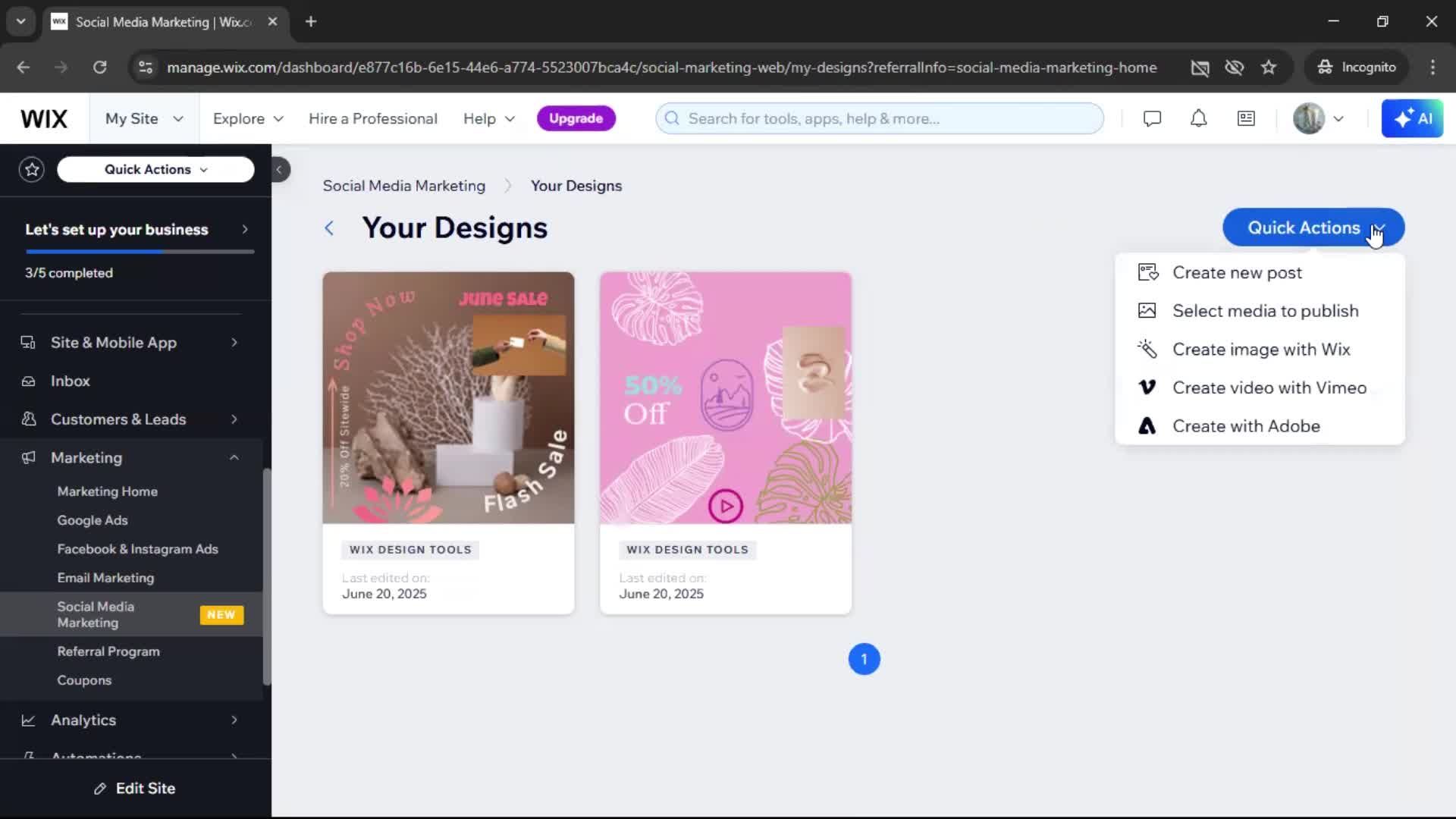
Task: Click the Site & Mobile App icon
Action: click(28, 343)
